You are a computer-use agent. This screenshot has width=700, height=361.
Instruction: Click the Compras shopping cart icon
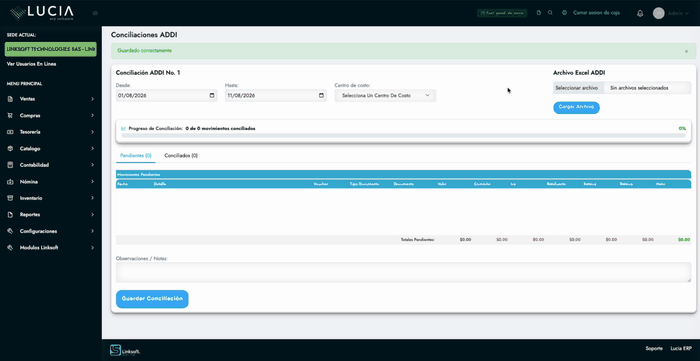10,116
